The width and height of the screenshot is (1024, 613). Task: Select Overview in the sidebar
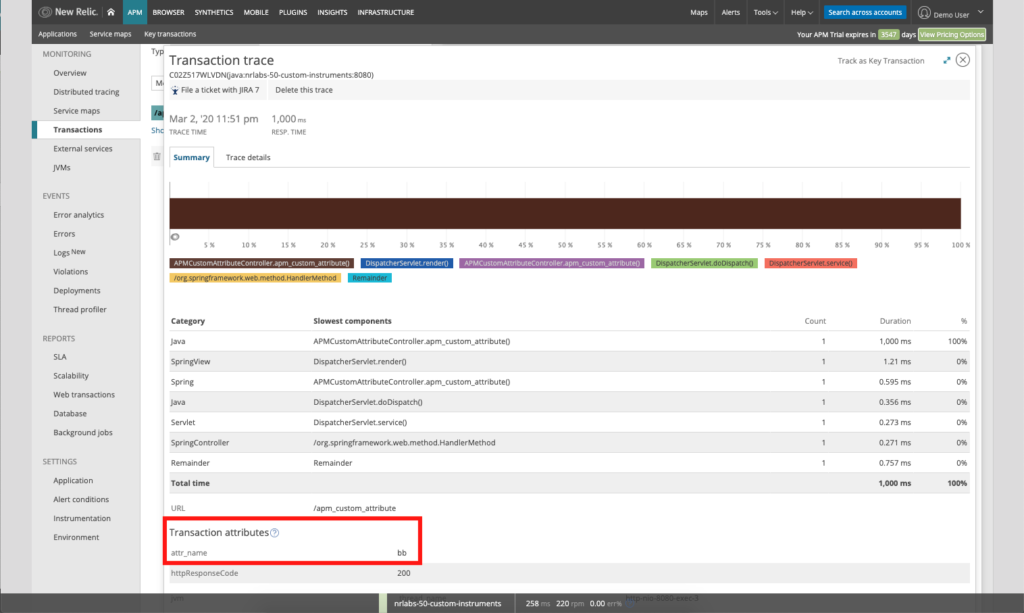pos(70,73)
